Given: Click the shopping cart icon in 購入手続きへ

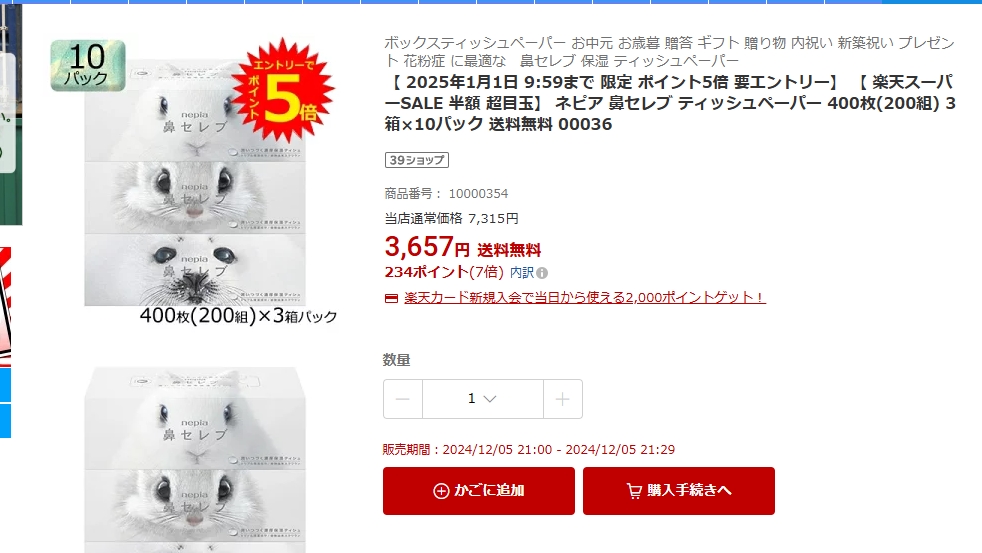Looking at the screenshot, I should tap(634, 491).
